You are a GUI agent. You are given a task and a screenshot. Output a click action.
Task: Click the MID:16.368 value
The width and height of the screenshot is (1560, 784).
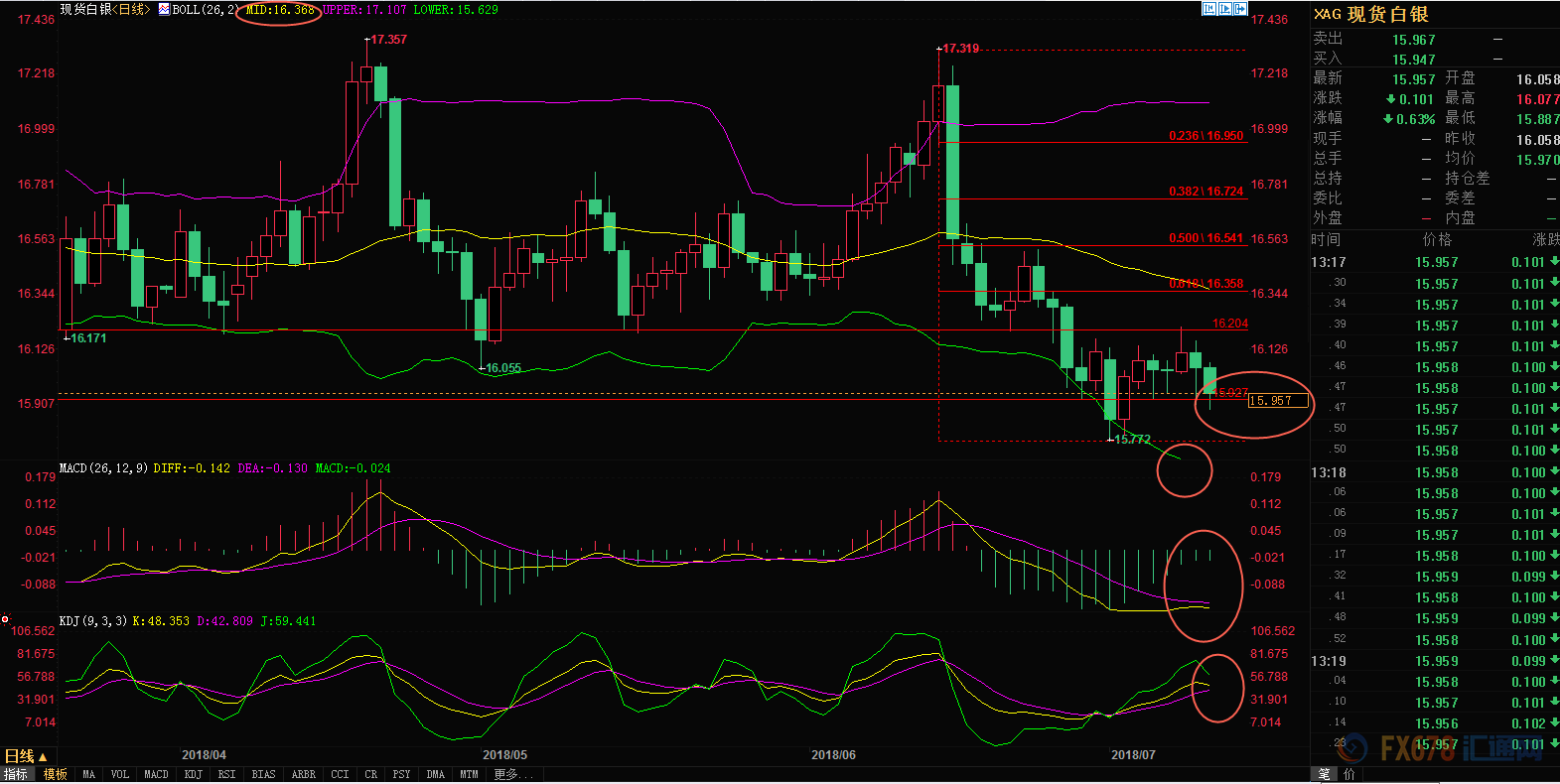tap(280, 9)
